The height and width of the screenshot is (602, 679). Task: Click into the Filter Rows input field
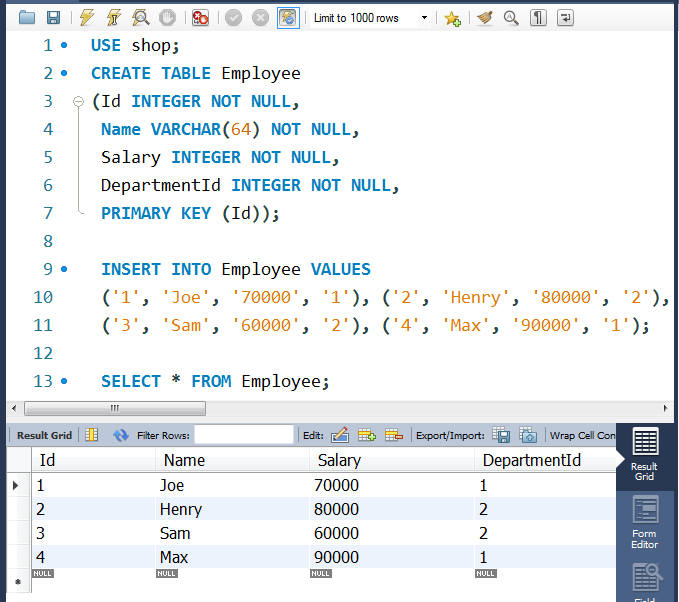point(244,435)
